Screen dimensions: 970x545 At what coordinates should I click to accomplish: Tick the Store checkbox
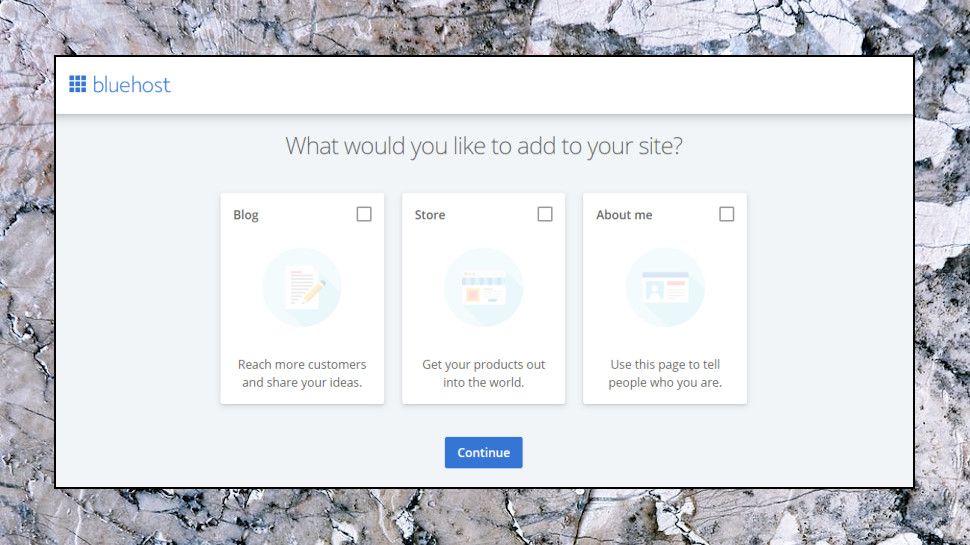click(545, 214)
